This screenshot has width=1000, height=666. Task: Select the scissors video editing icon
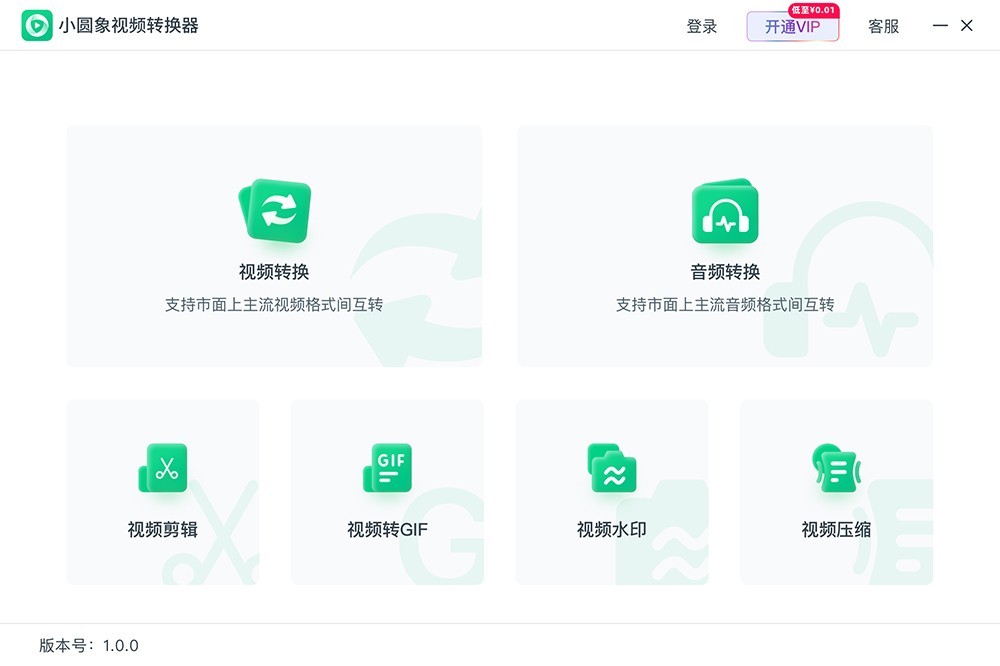[163, 468]
